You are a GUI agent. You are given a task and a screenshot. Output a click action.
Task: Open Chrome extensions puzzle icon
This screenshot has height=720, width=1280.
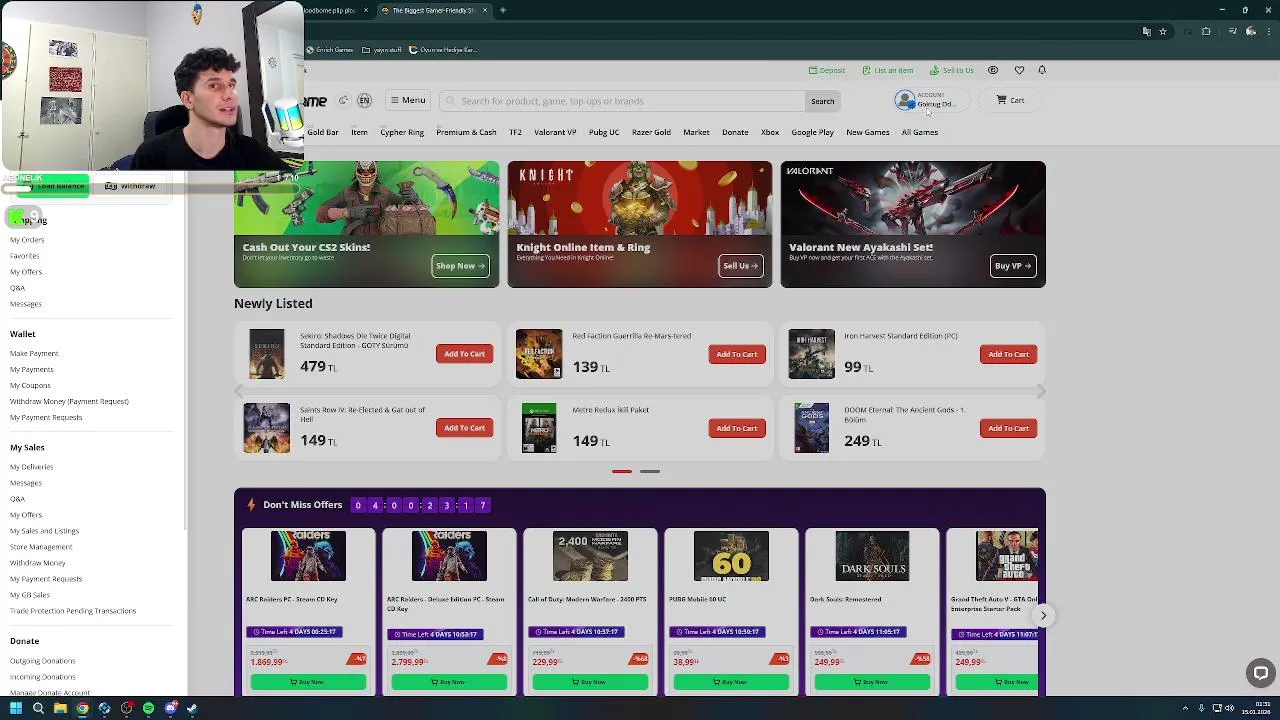(x=1206, y=31)
